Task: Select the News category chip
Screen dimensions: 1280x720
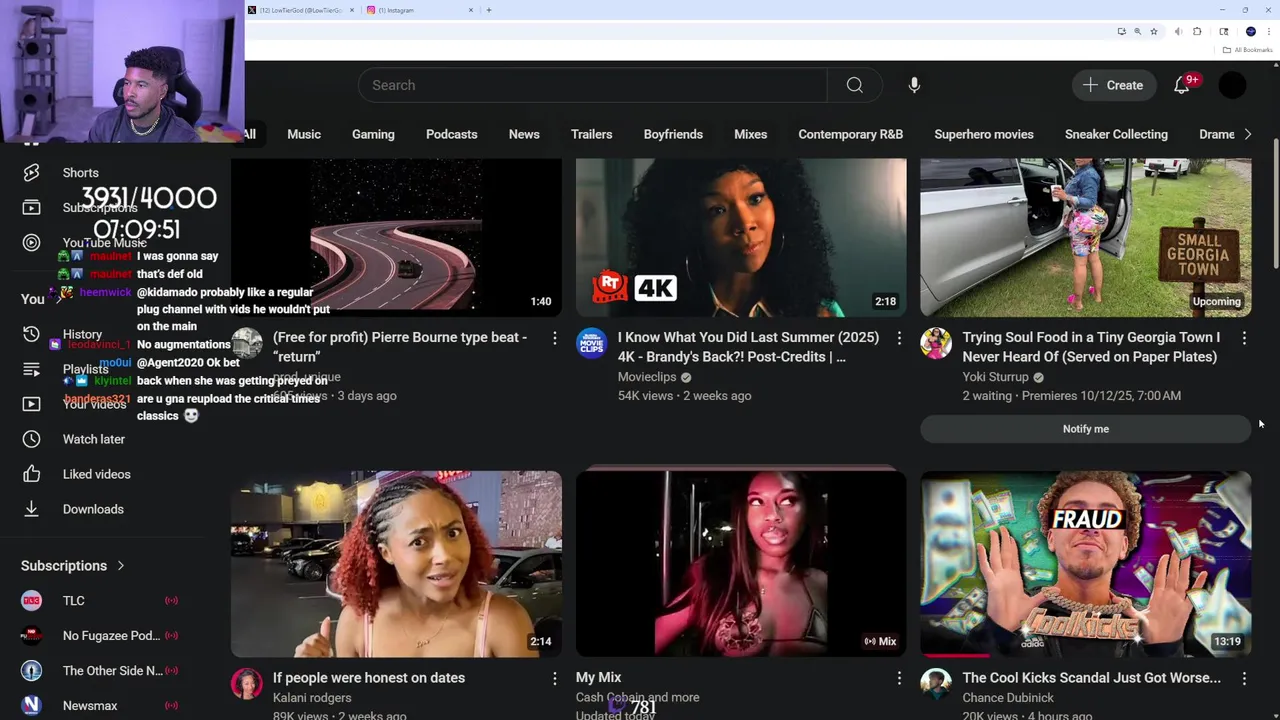Action: [524, 134]
